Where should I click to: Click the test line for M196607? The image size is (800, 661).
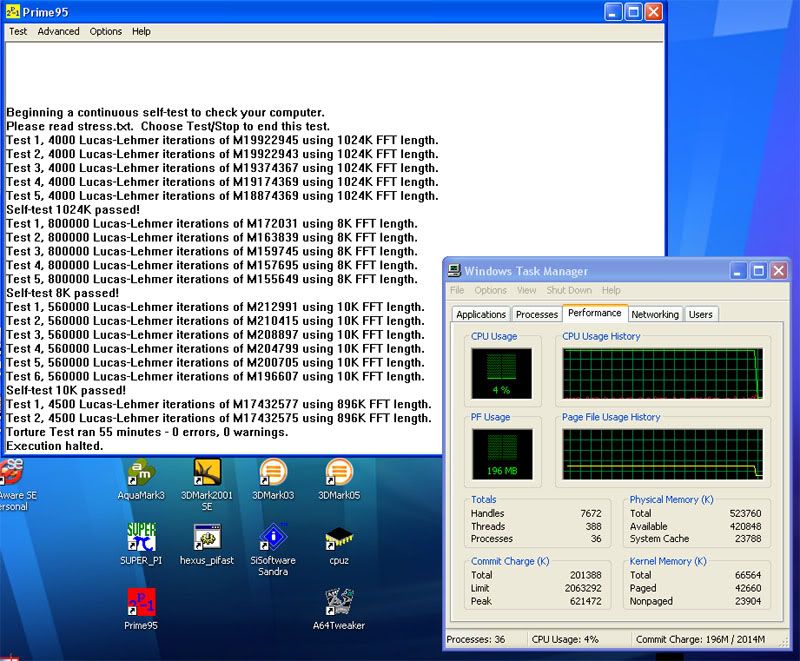click(x=215, y=376)
